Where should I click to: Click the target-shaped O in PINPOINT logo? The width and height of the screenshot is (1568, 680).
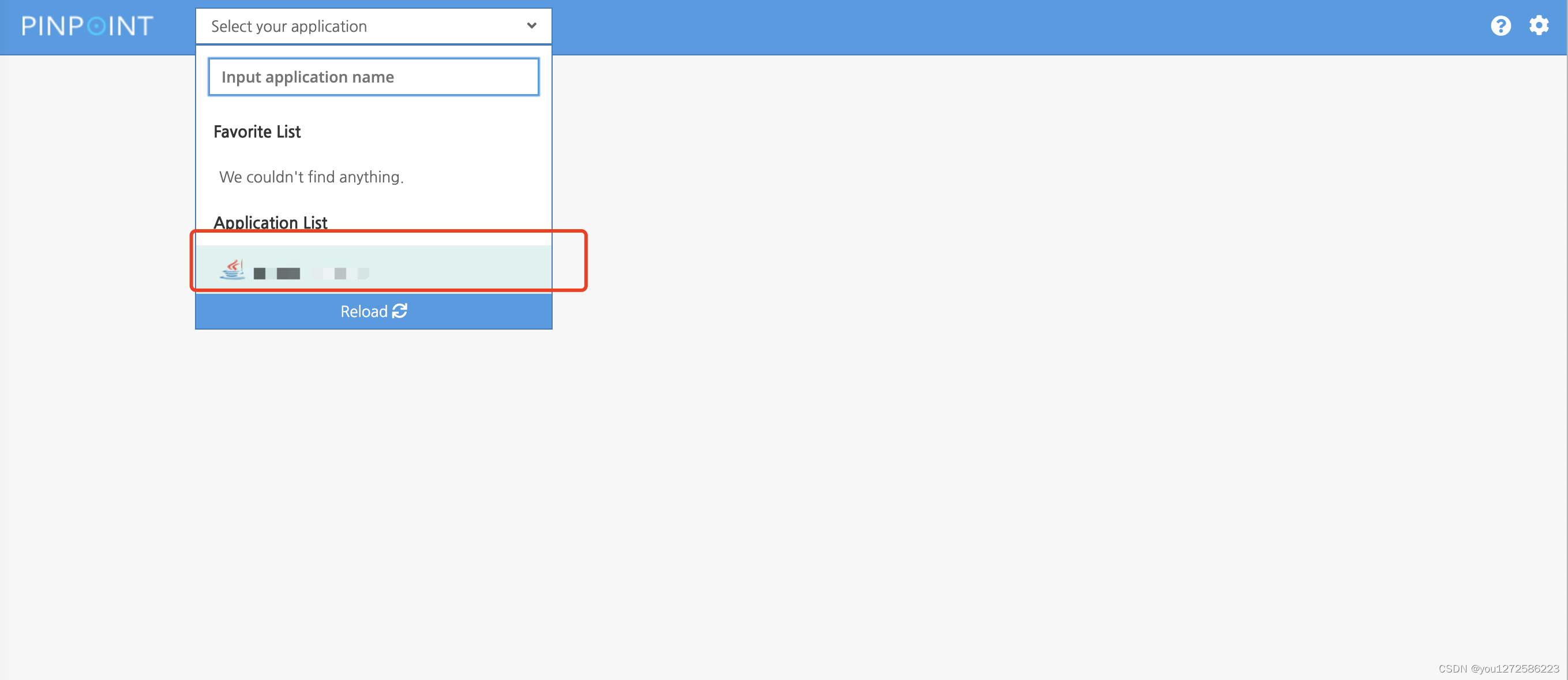[96, 26]
